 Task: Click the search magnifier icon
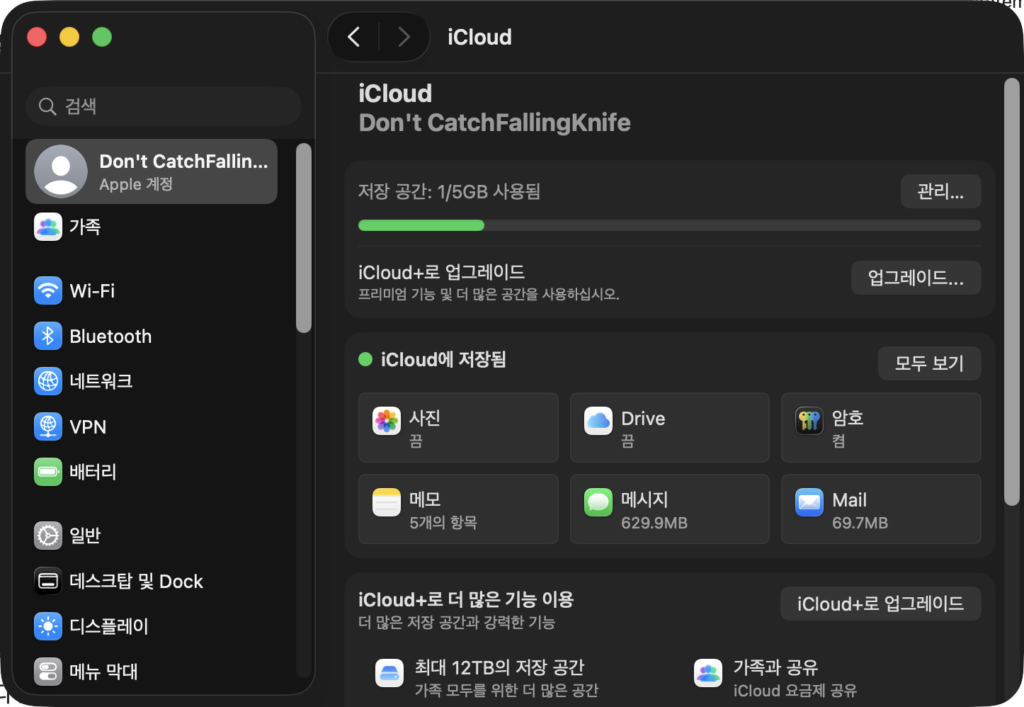pos(47,106)
